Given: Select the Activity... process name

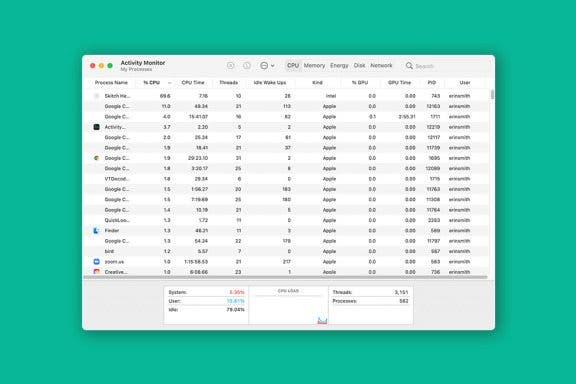Looking at the screenshot, I should tap(115, 127).
